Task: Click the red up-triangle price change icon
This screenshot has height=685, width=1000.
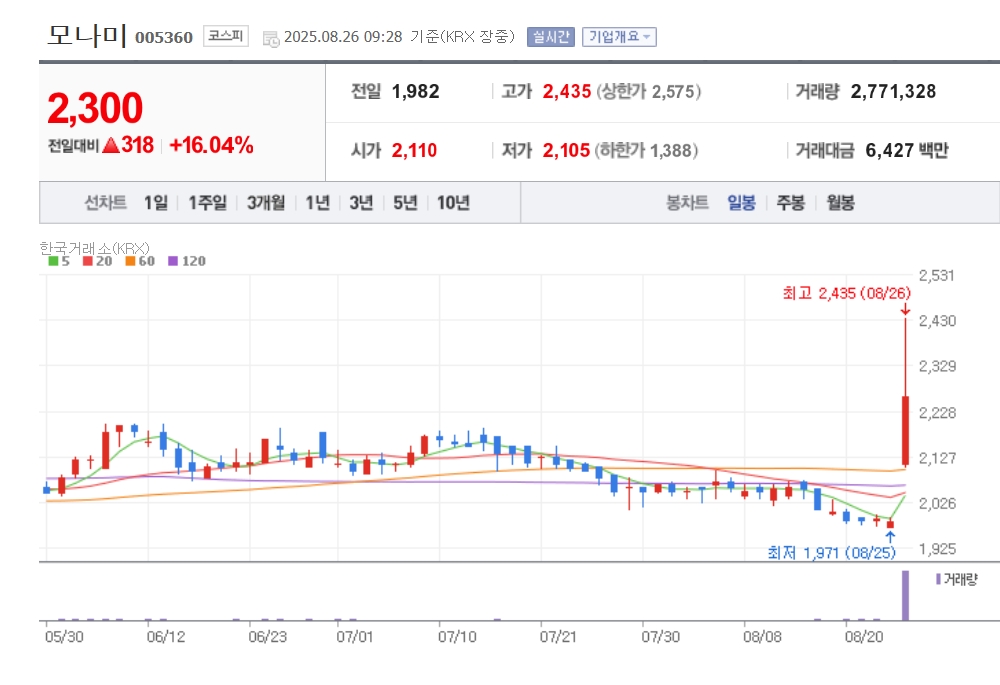Action: [111, 145]
